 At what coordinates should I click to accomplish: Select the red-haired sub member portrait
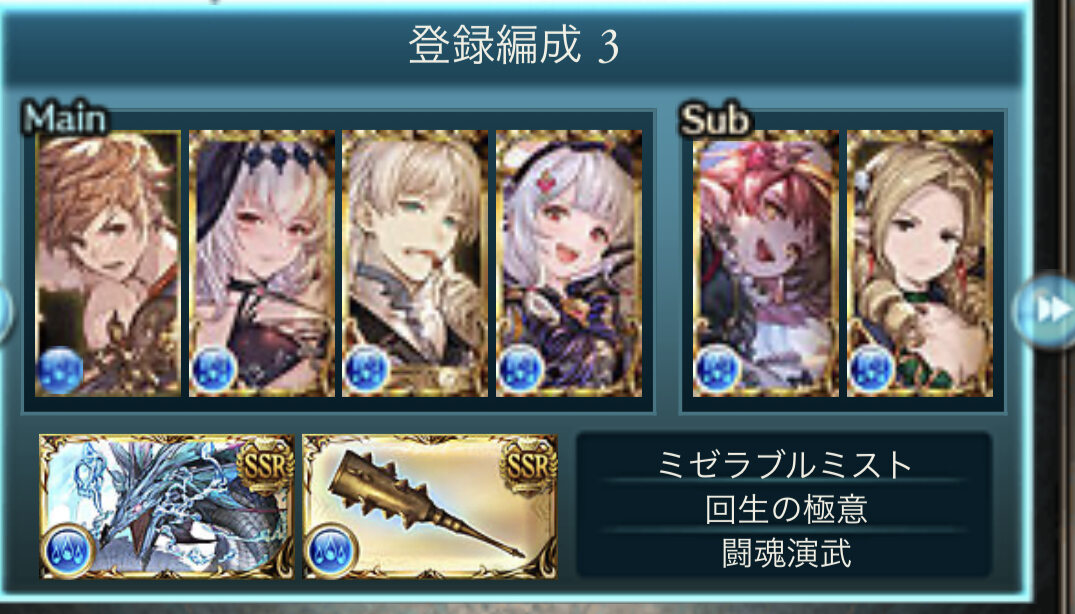click(766, 263)
